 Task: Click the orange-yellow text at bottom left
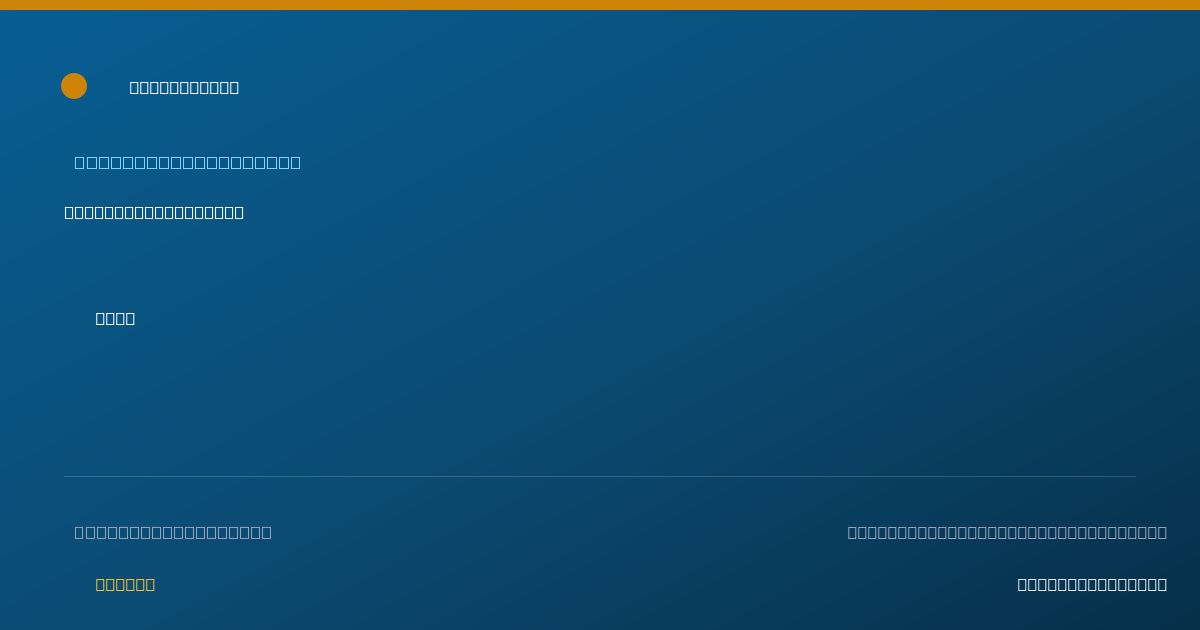click(x=125, y=584)
